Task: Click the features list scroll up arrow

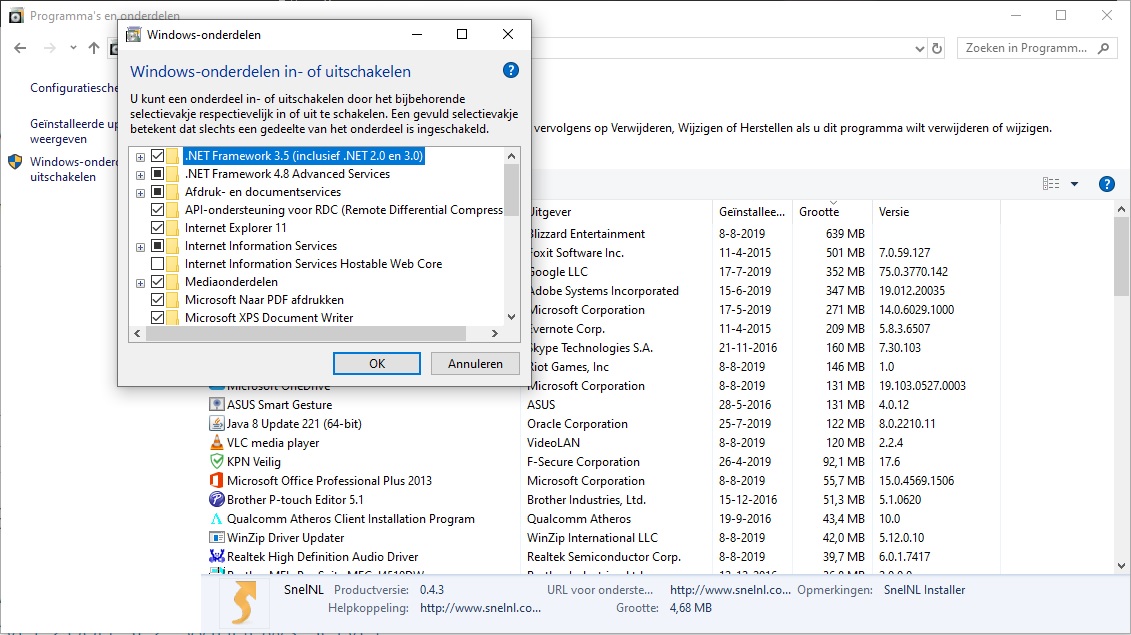Action: (x=511, y=156)
